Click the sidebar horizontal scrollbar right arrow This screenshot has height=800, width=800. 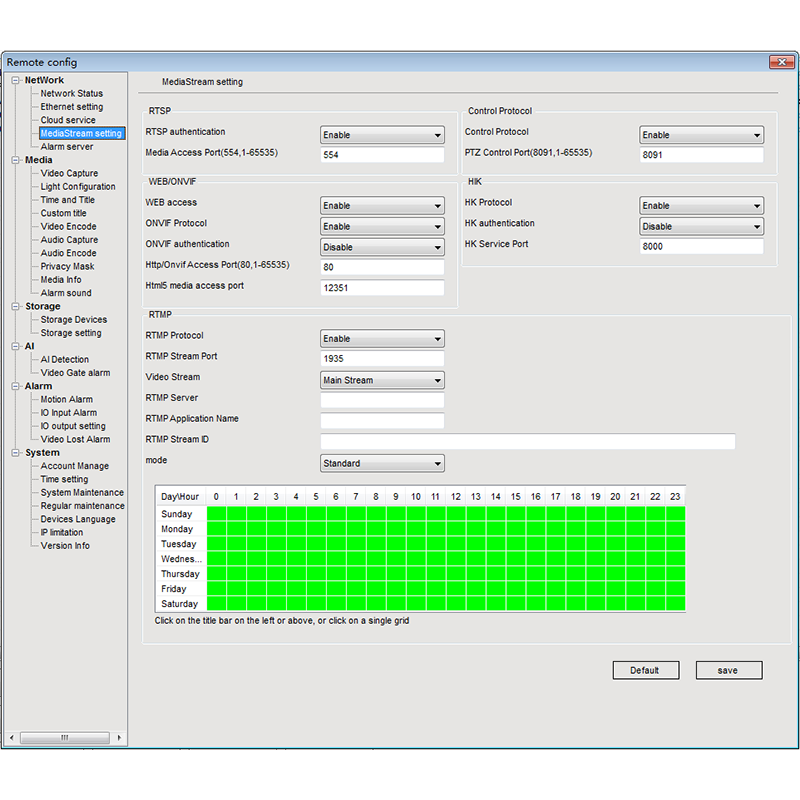tap(119, 738)
